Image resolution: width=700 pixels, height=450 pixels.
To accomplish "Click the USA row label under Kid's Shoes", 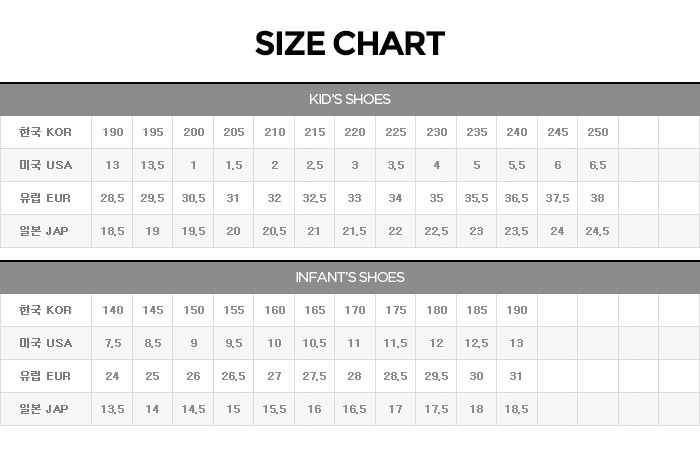I will 45,165.
